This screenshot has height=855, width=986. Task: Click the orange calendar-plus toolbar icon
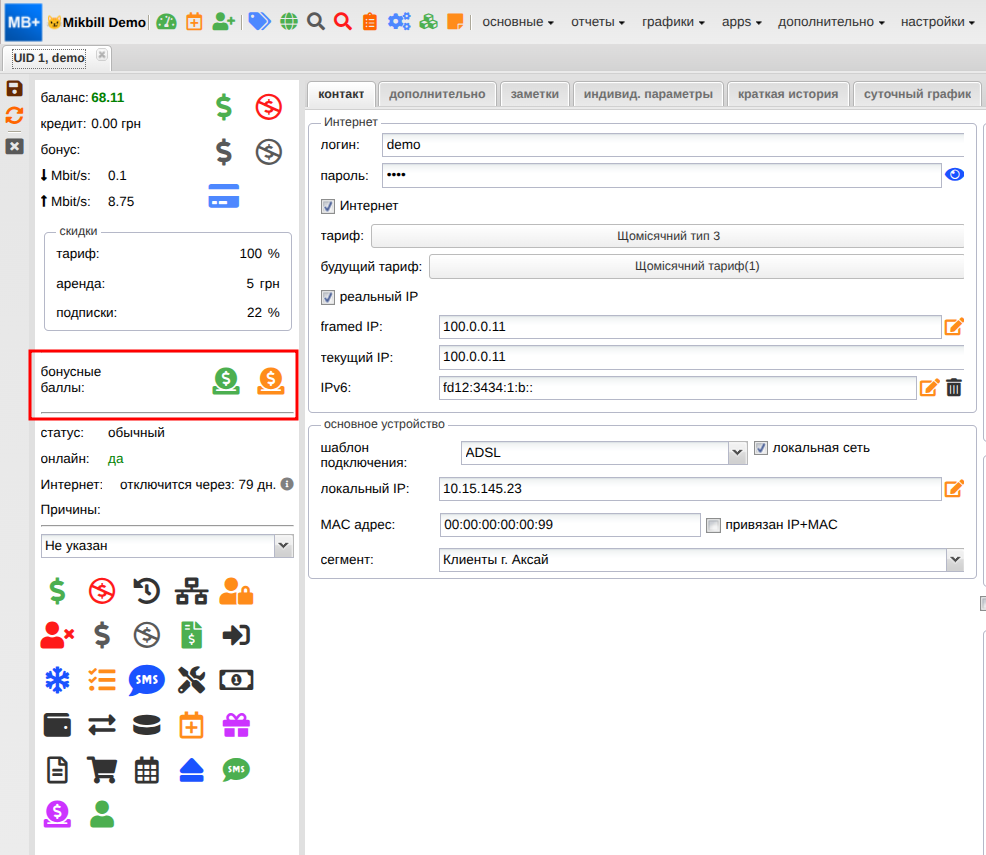(x=194, y=22)
